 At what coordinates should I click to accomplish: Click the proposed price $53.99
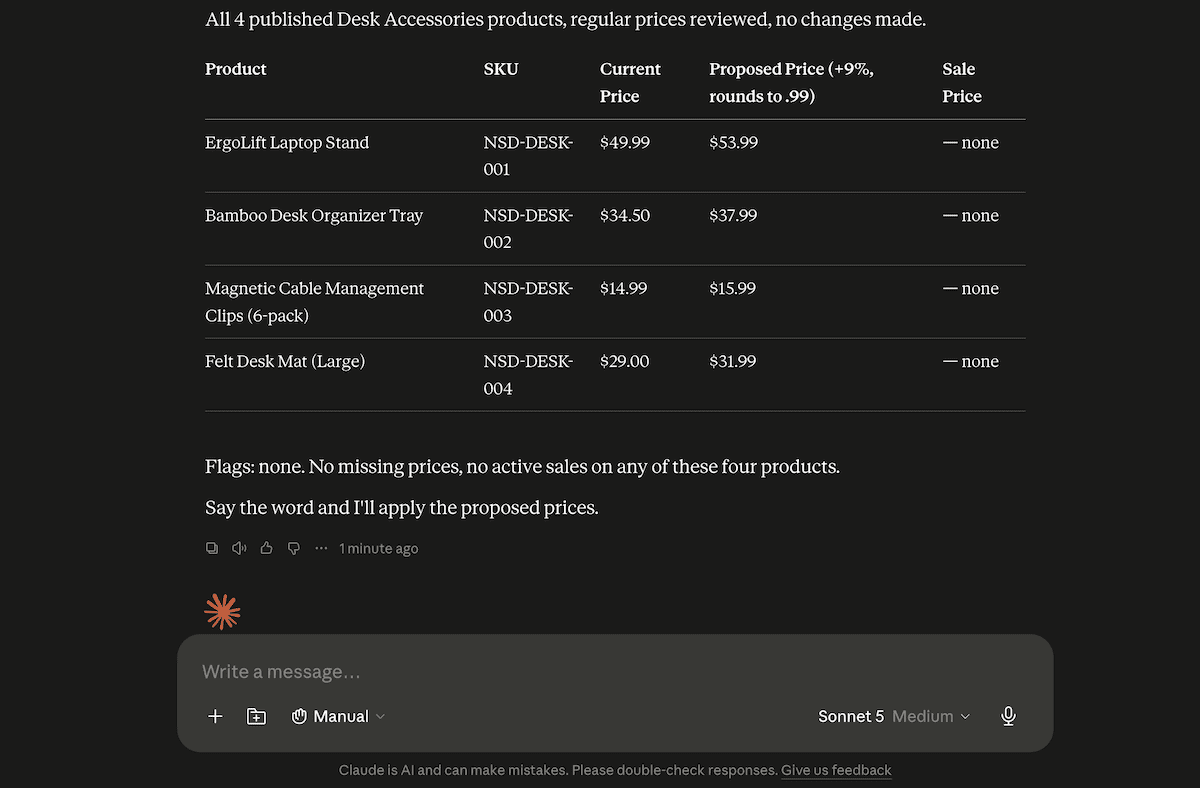pyautogui.click(x=733, y=142)
